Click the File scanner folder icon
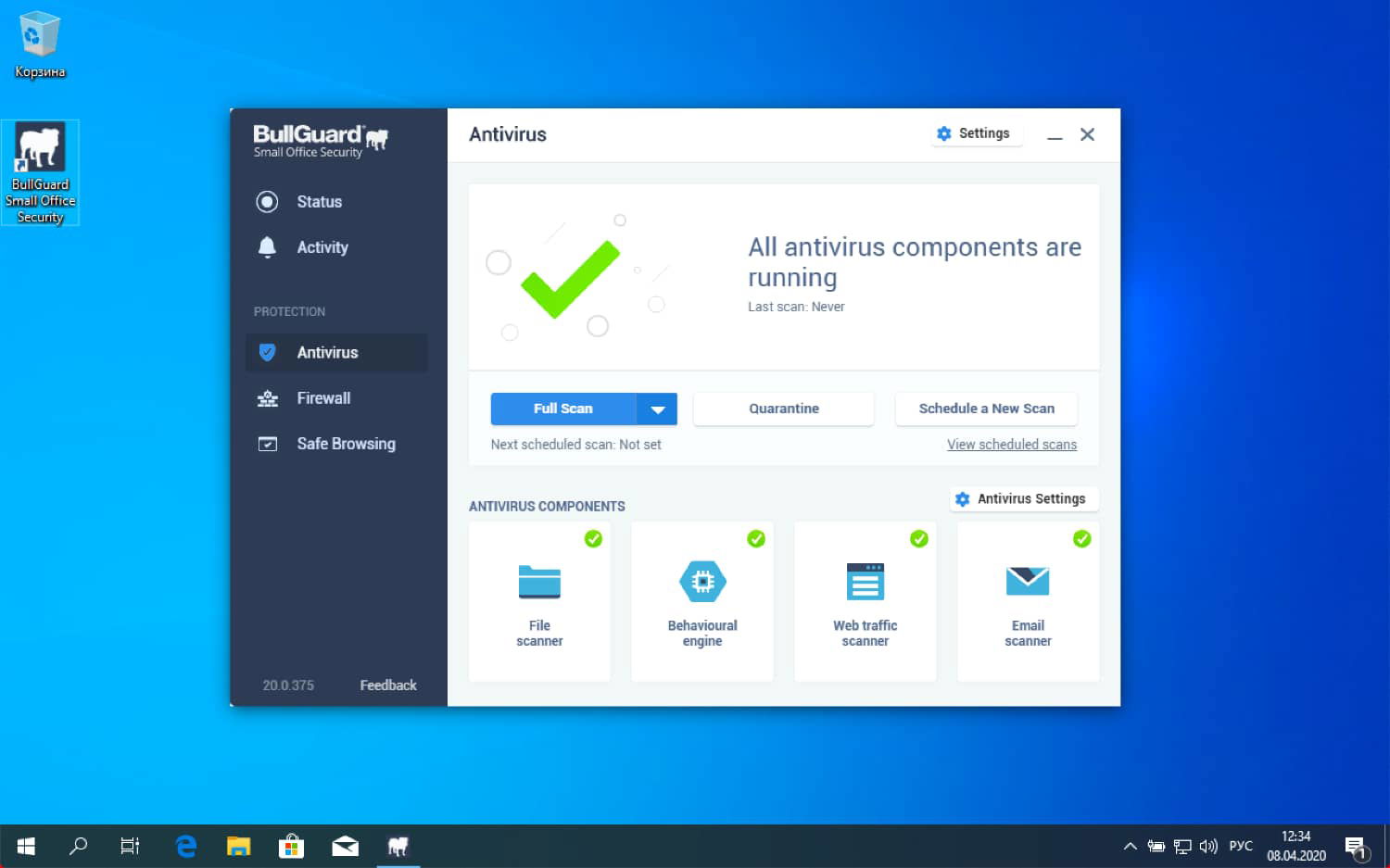Image resolution: width=1390 pixels, height=868 pixels. coord(539,582)
